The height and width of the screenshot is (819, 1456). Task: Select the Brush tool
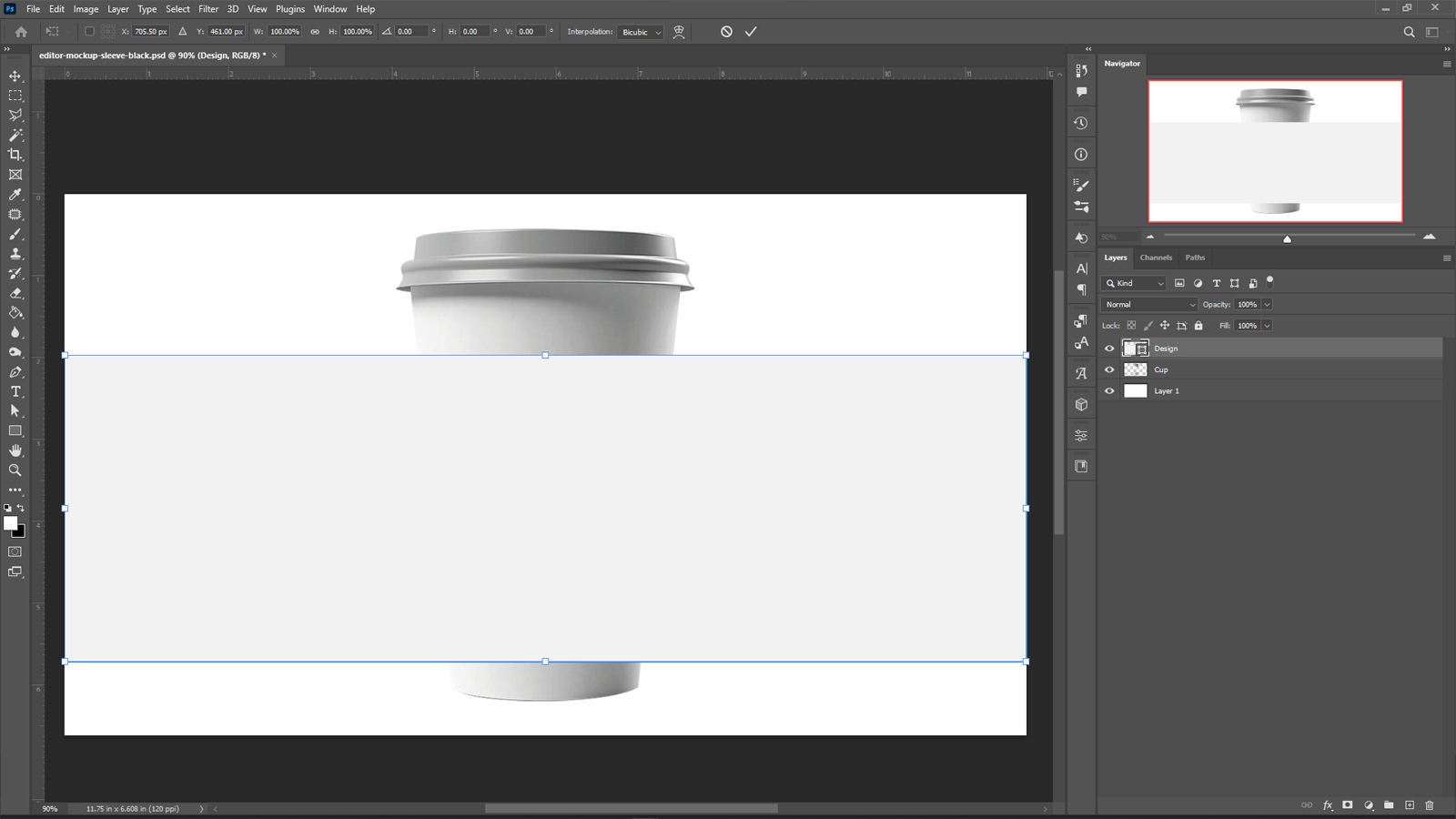(15, 233)
